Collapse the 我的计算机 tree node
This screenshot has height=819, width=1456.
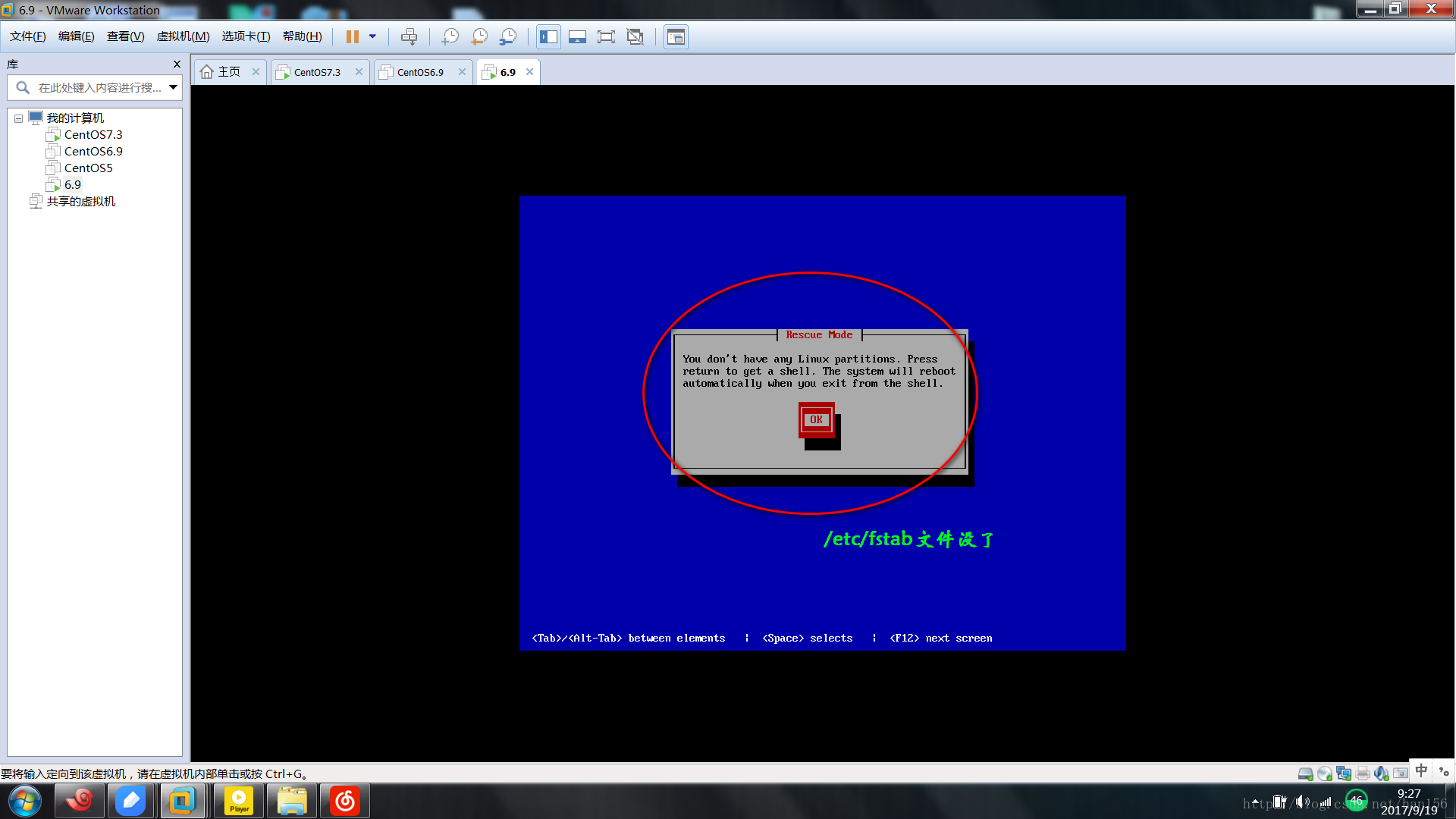18,118
